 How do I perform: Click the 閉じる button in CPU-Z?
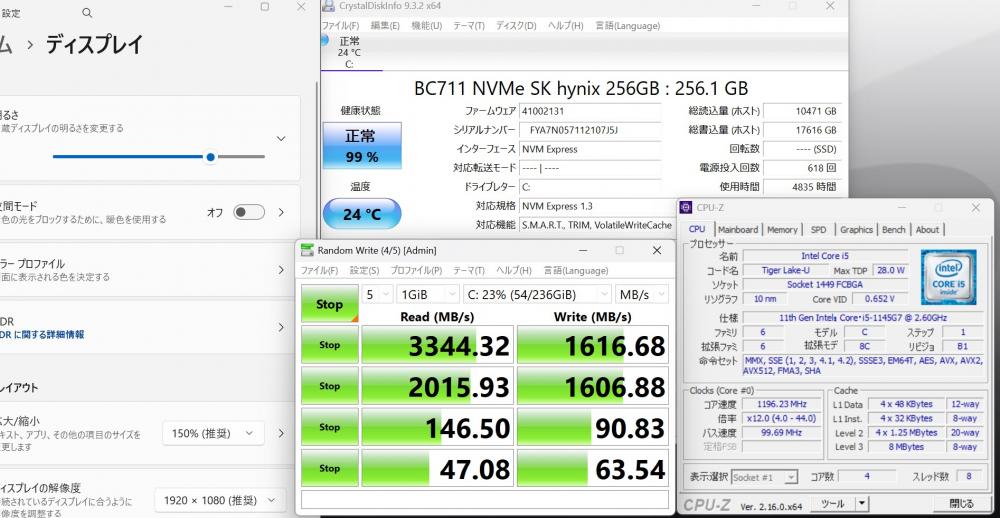tap(962, 503)
